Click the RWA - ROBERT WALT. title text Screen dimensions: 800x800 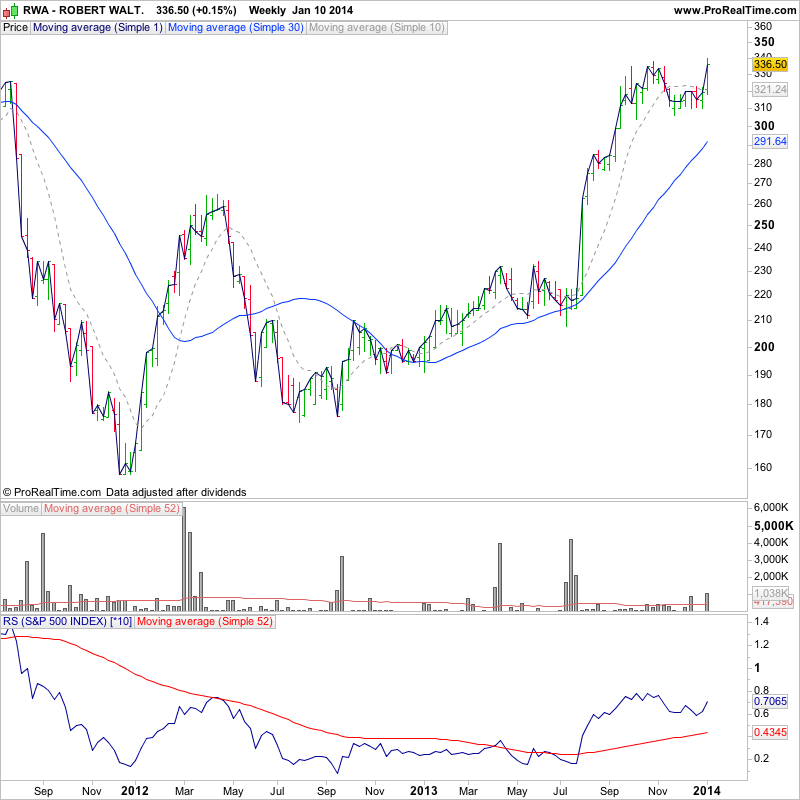pyautogui.click(x=83, y=10)
